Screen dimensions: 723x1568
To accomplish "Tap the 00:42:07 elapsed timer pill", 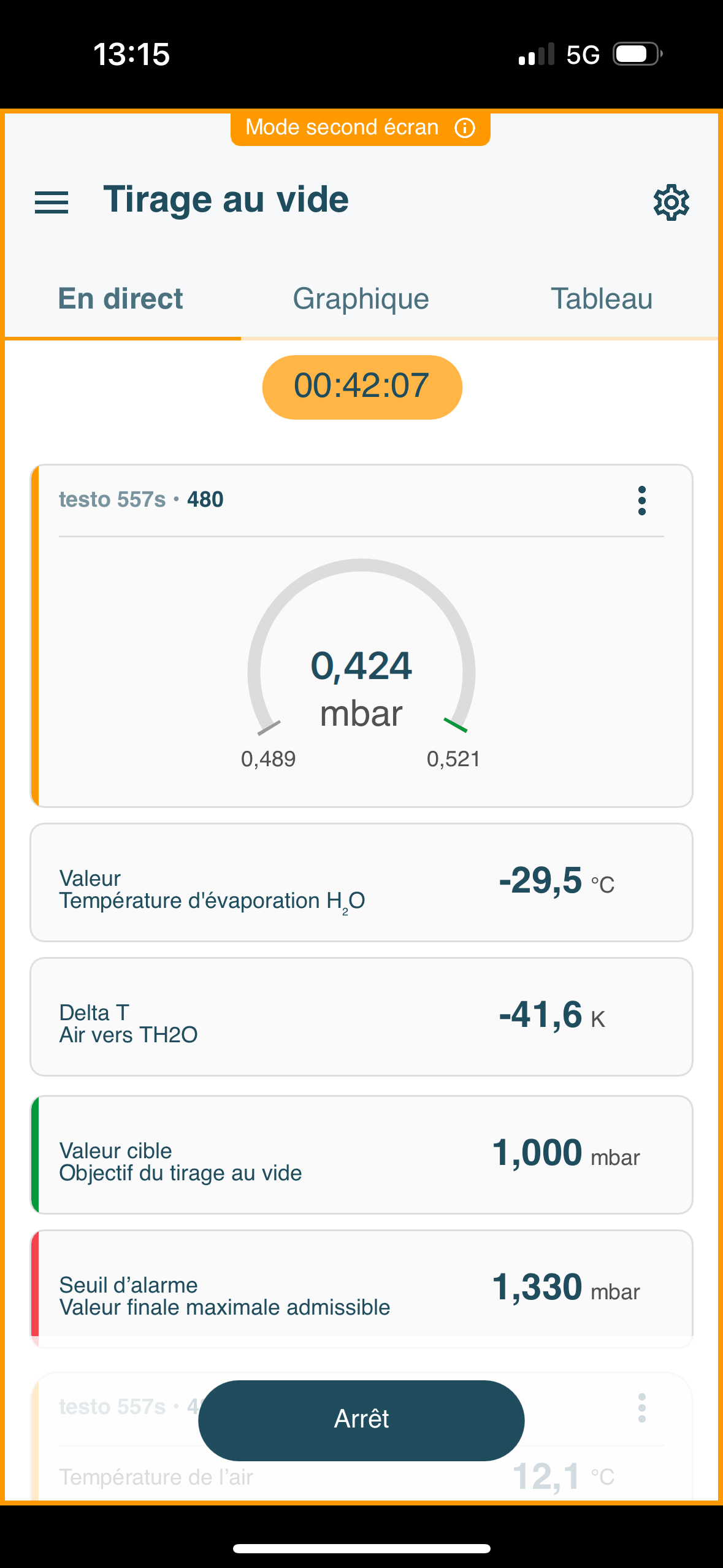I will [362, 386].
